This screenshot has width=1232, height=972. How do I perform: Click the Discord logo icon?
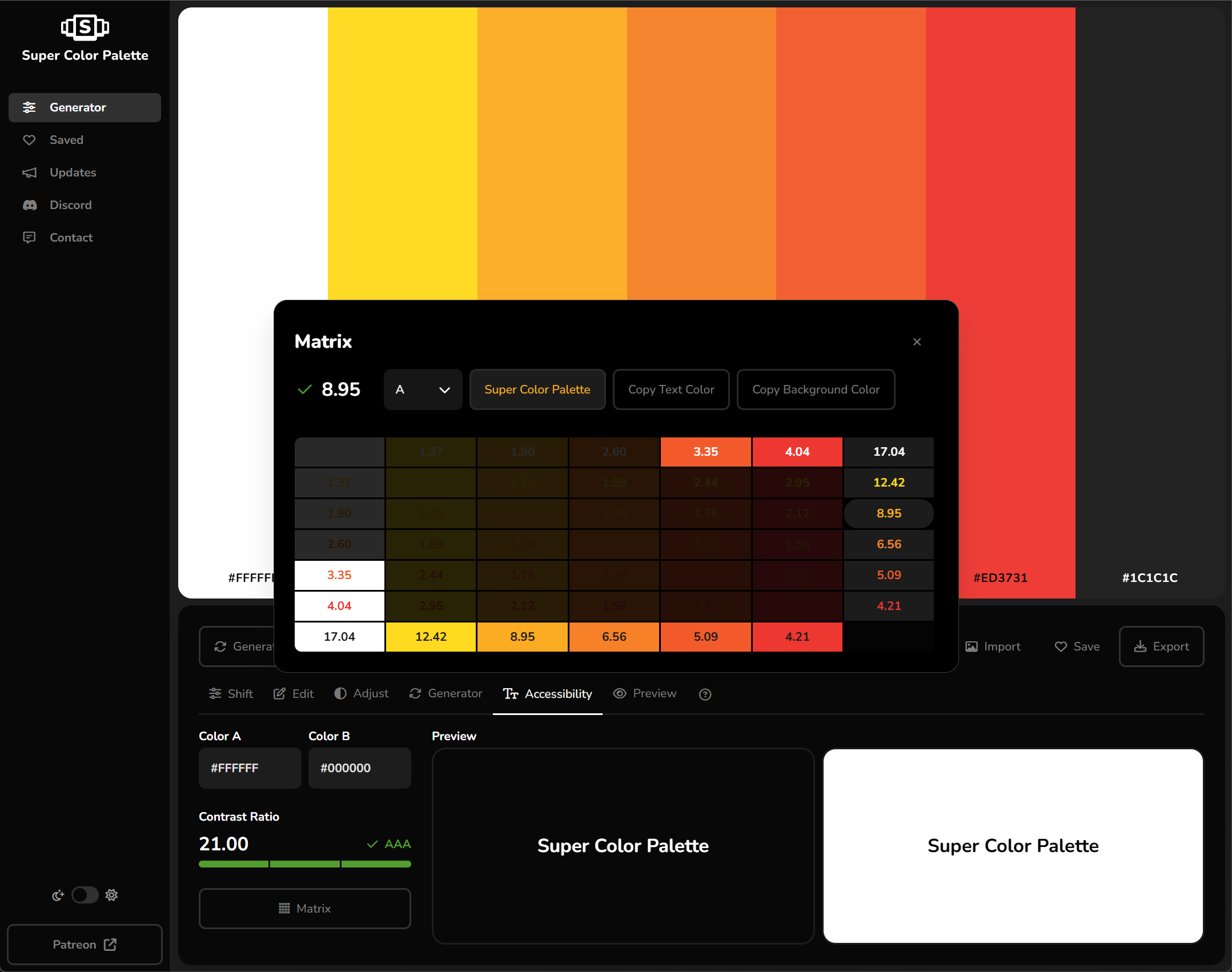click(29, 205)
